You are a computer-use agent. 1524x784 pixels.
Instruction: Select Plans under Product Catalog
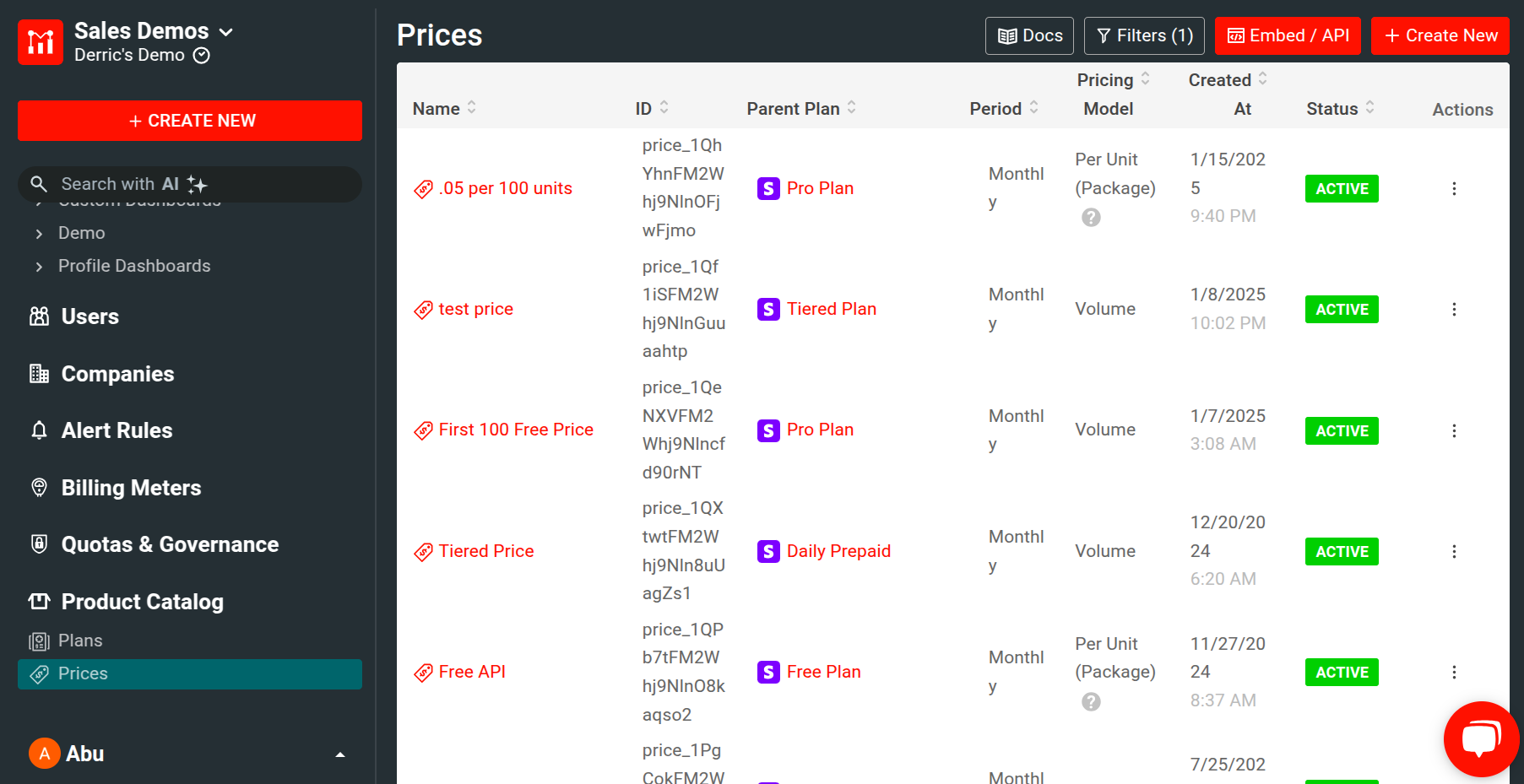coord(81,641)
